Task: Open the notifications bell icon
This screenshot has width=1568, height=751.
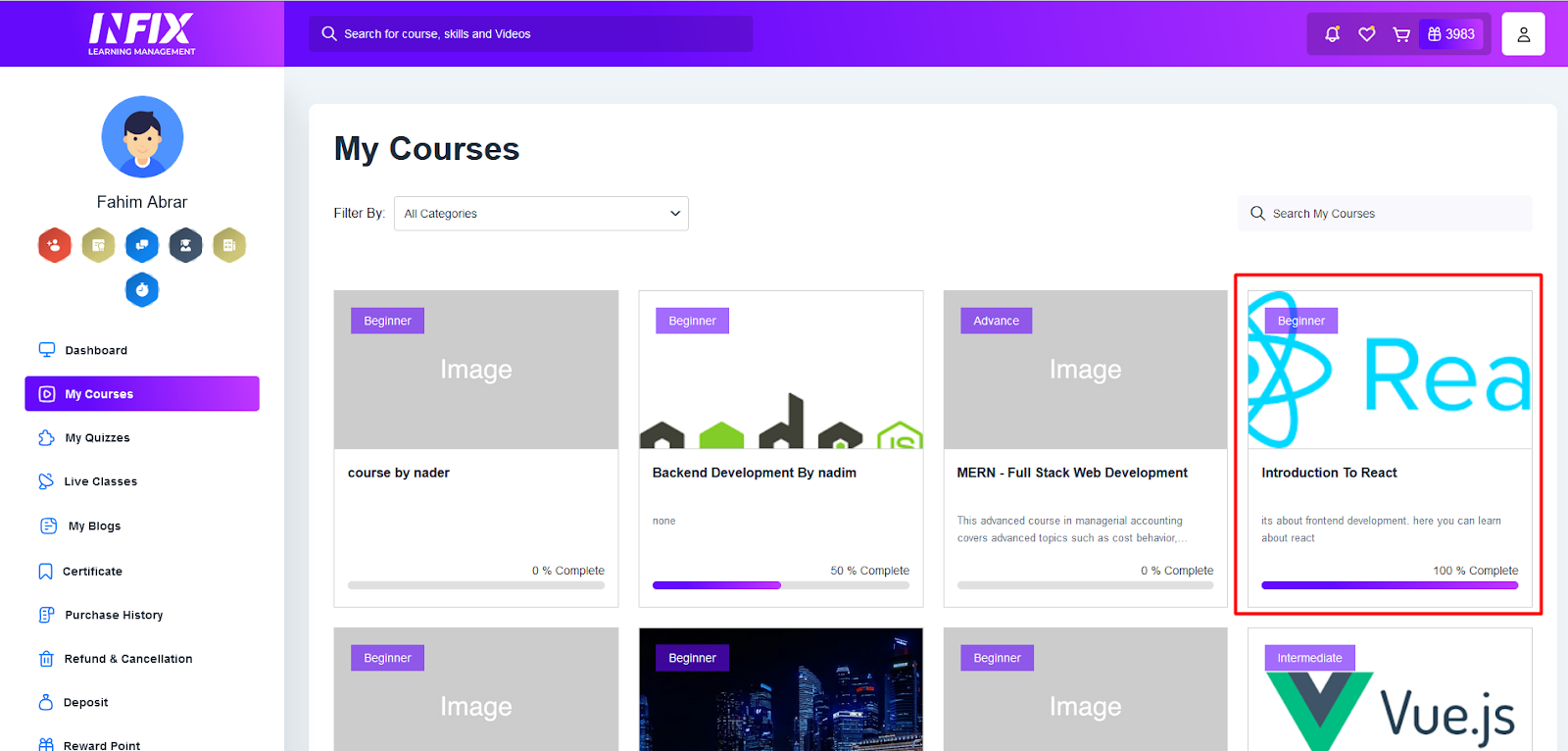Action: [x=1332, y=34]
